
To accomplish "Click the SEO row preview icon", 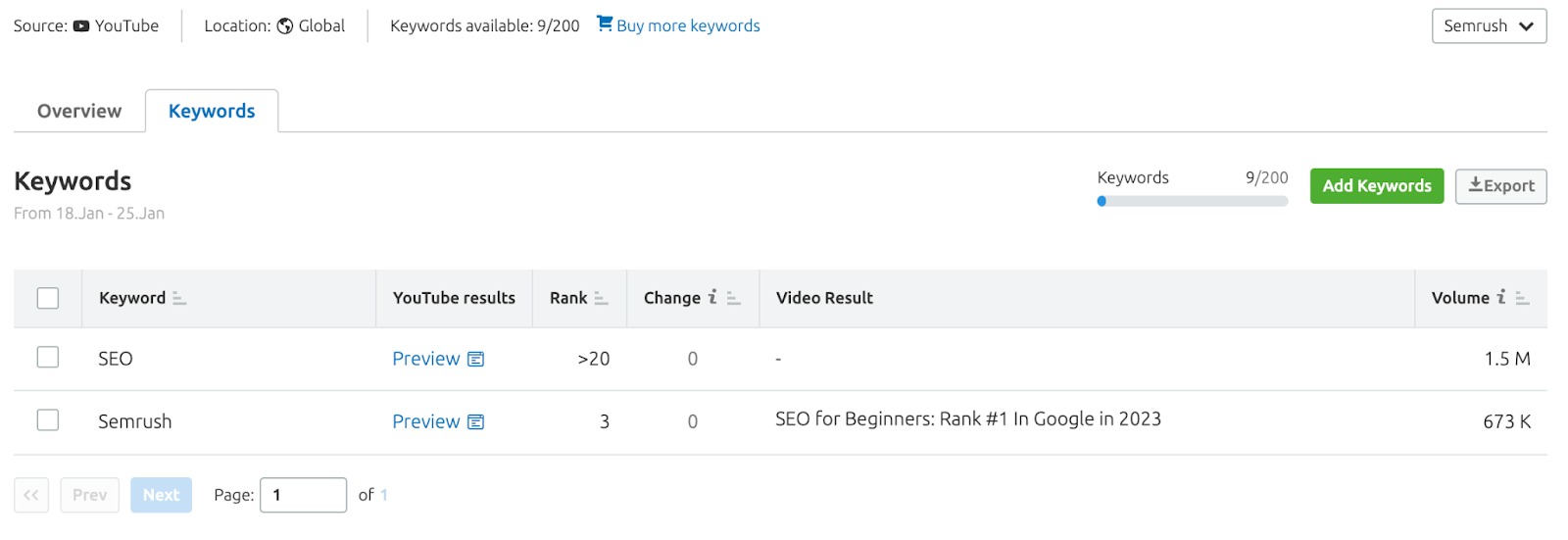I will pos(476,360).
